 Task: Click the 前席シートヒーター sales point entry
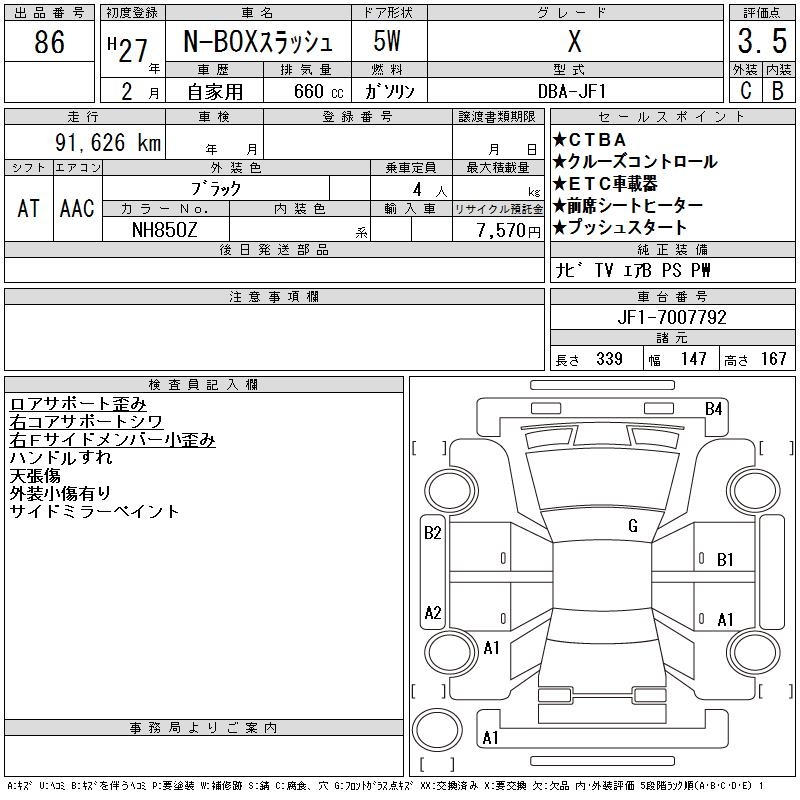click(634, 206)
